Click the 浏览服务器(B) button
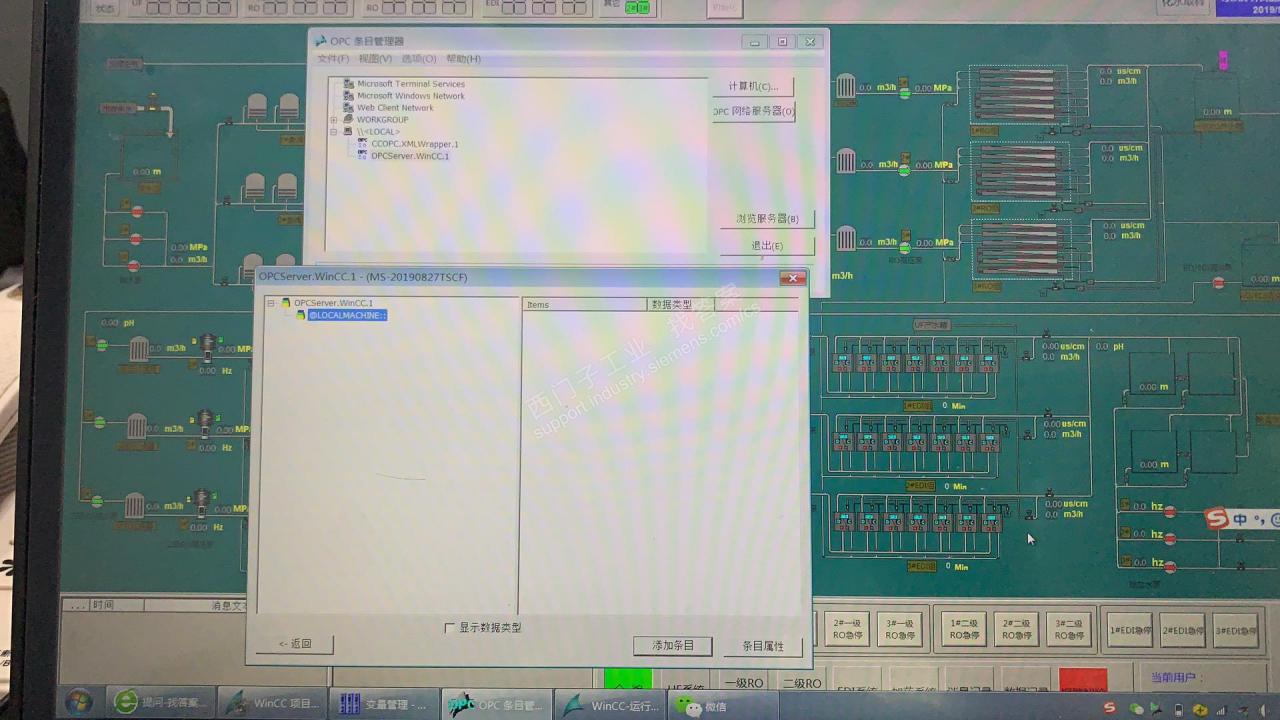Image resolution: width=1280 pixels, height=720 pixels. (767, 219)
